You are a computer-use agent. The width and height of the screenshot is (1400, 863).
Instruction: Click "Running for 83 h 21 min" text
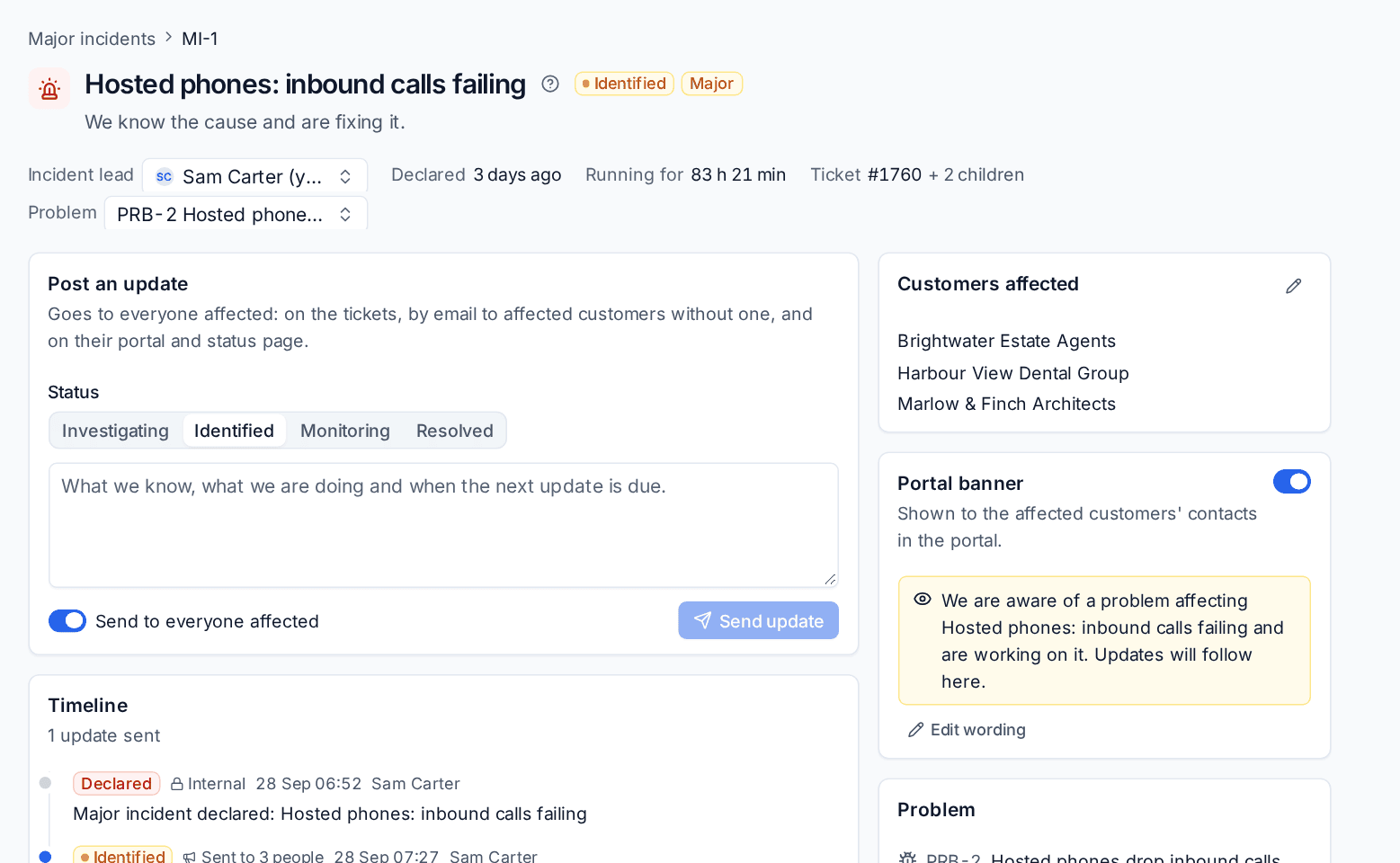(x=685, y=174)
